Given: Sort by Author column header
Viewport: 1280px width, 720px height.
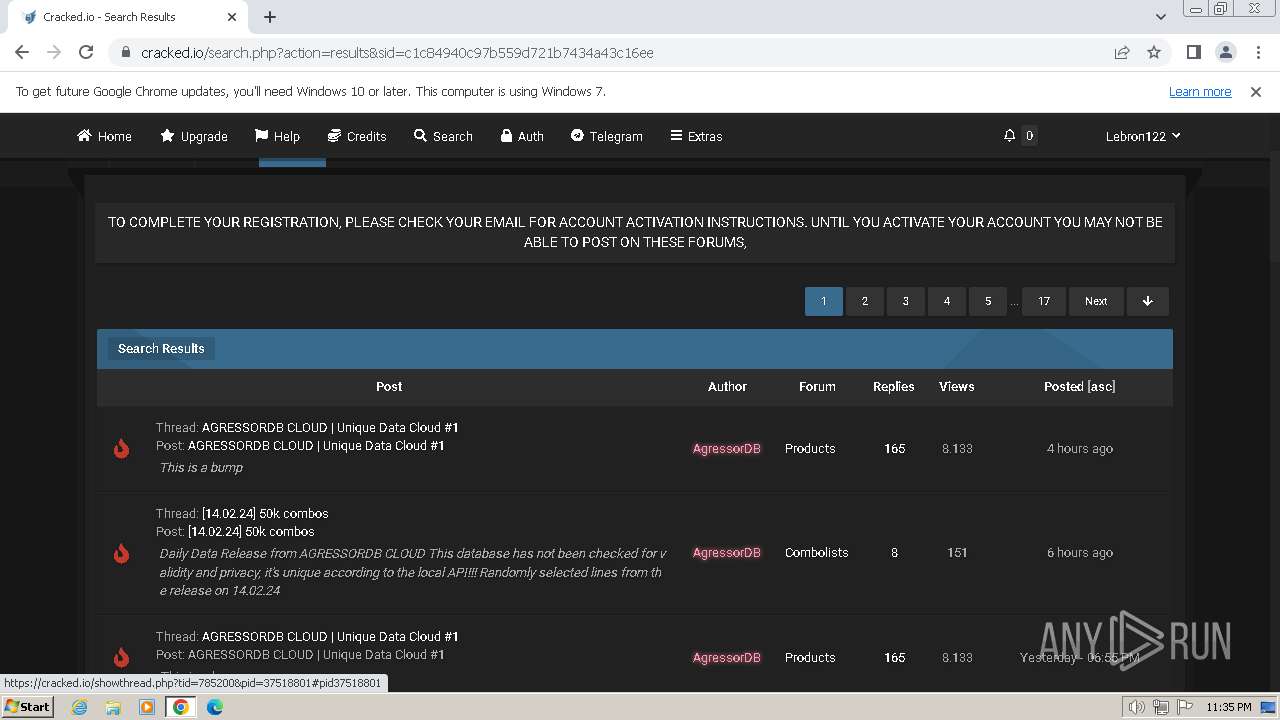Looking at the screenshot, I should (x=727, y=386).
